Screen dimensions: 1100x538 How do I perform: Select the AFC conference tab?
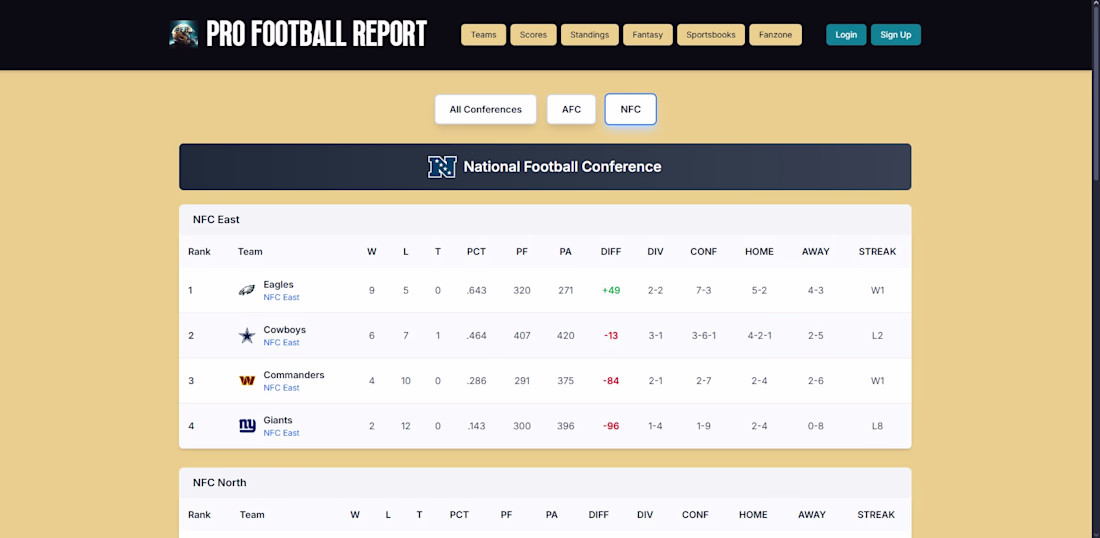click(x=571, y=109)
